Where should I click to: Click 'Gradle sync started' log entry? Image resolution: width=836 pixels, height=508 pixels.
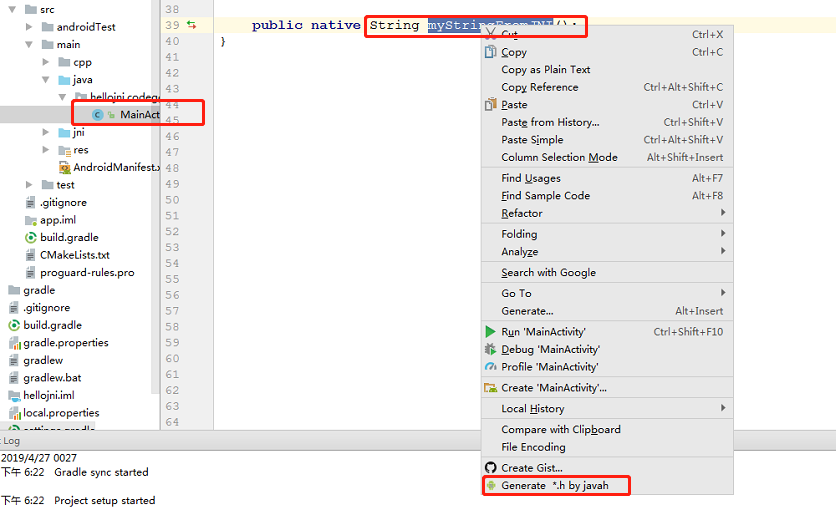[x=101, y=472]
